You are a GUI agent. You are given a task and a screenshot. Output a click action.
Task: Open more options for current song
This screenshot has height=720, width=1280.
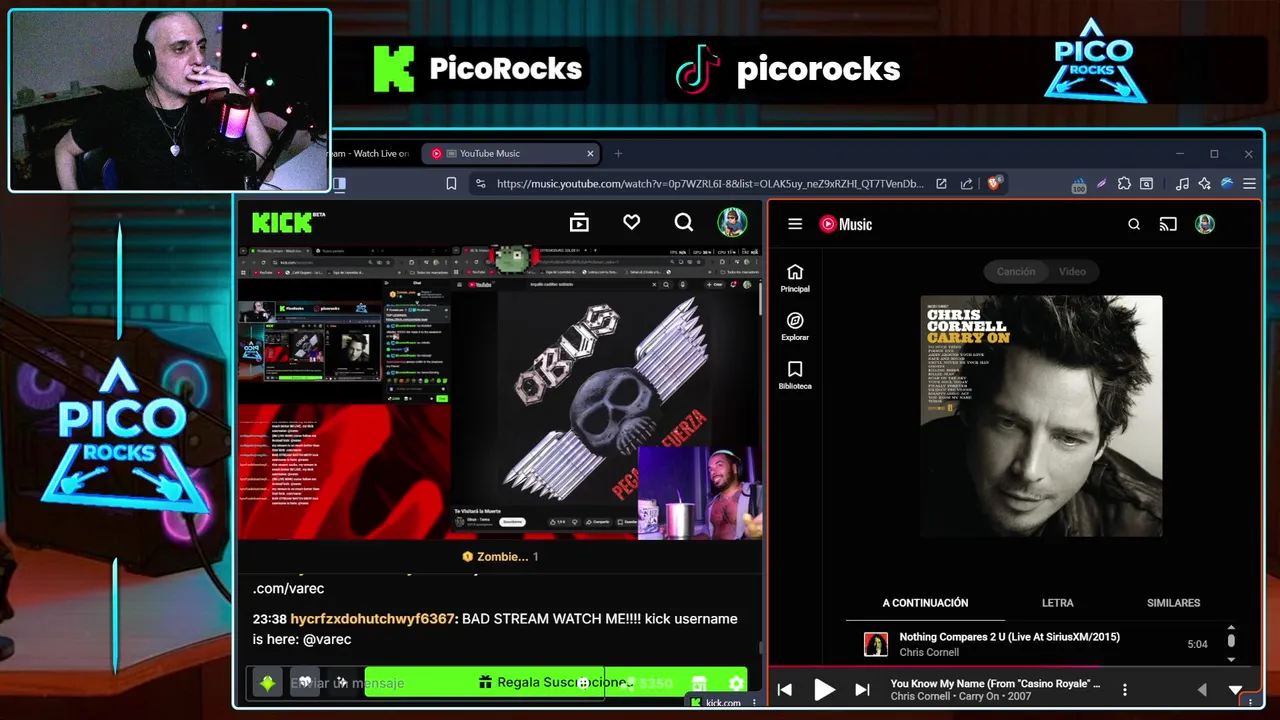coord(1125,690)
